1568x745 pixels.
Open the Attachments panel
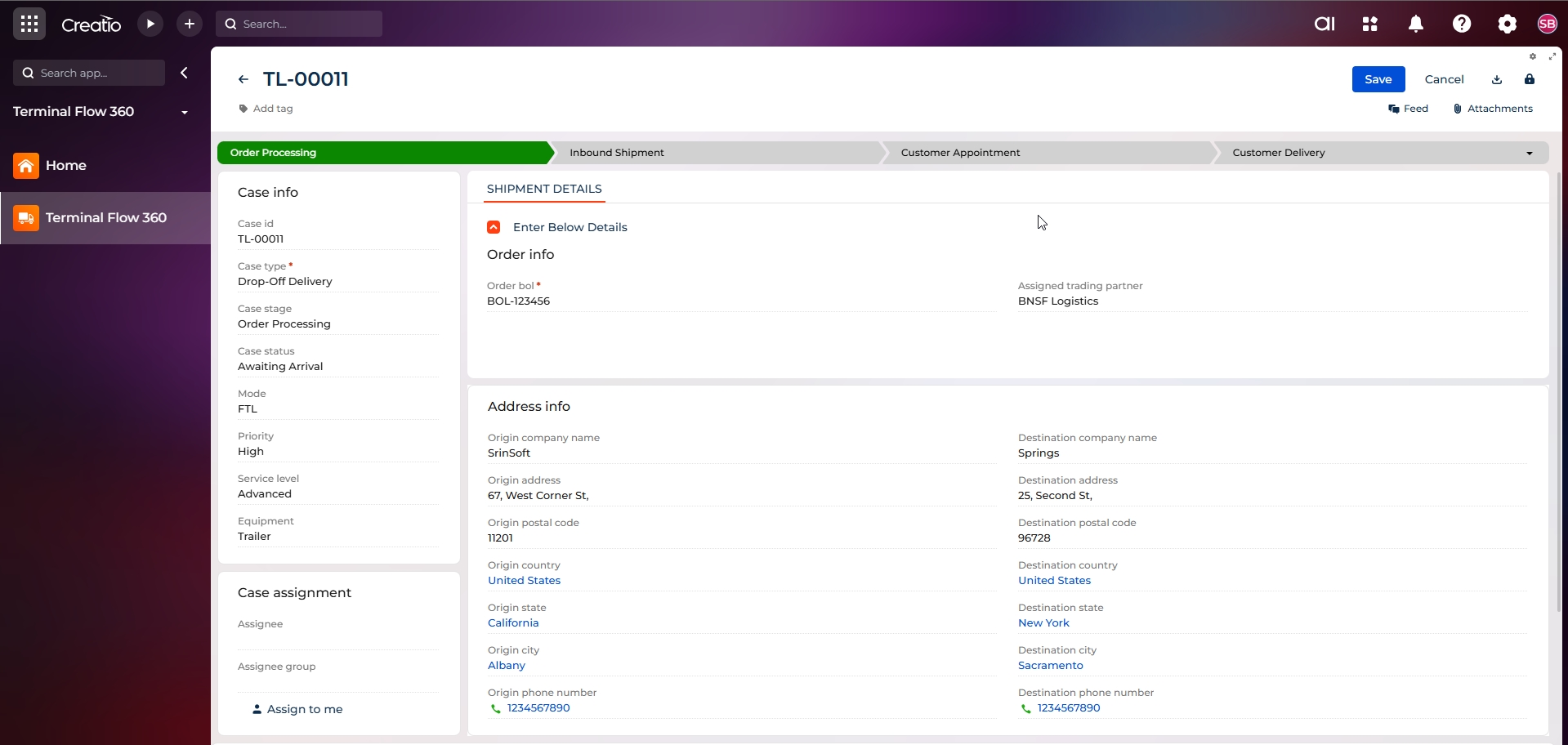[1493, 109]
